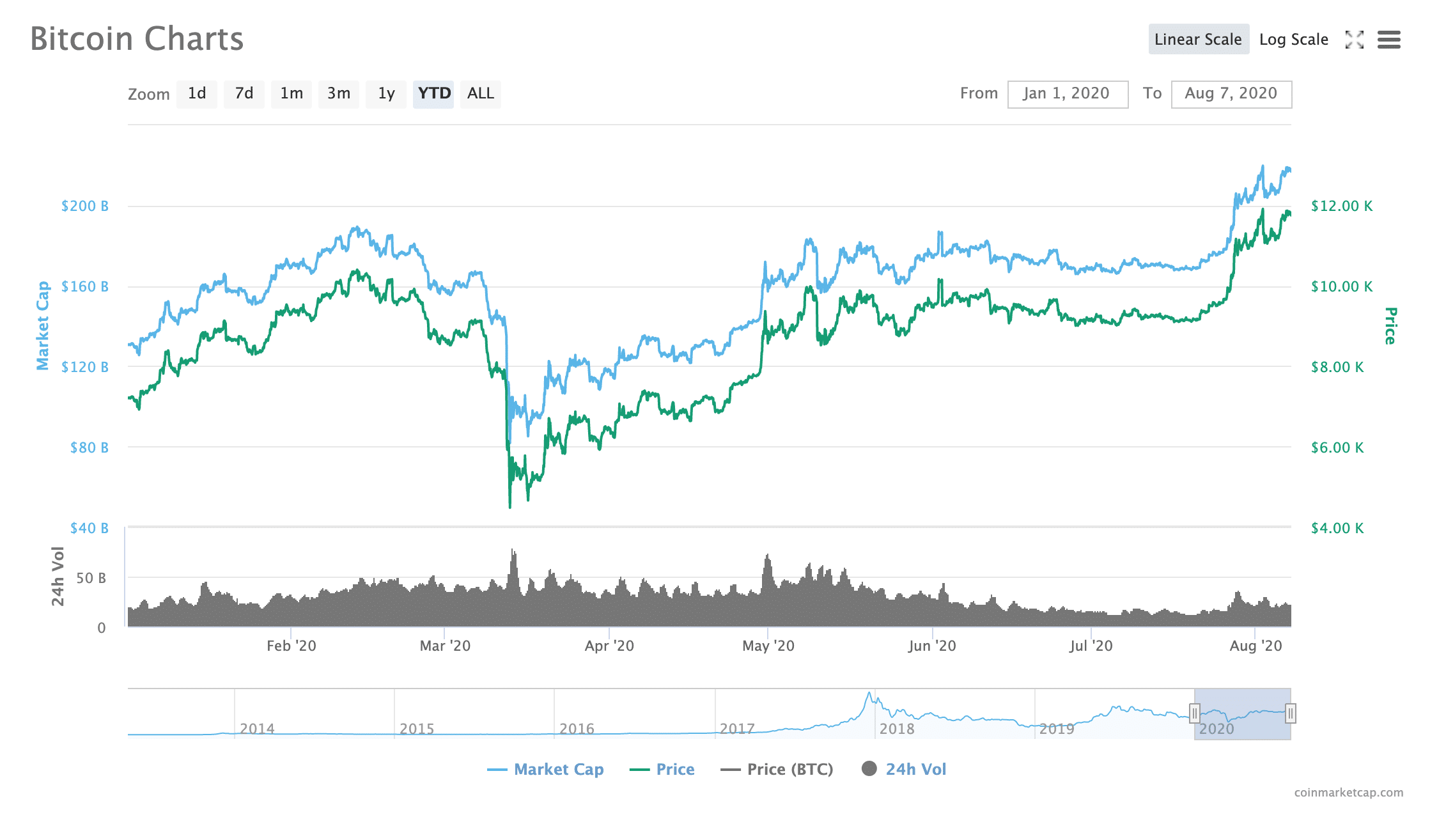This screenshot has width=1446, height=840.
Task: Show the Price (BTC) series
Action: tap(777, 769)
